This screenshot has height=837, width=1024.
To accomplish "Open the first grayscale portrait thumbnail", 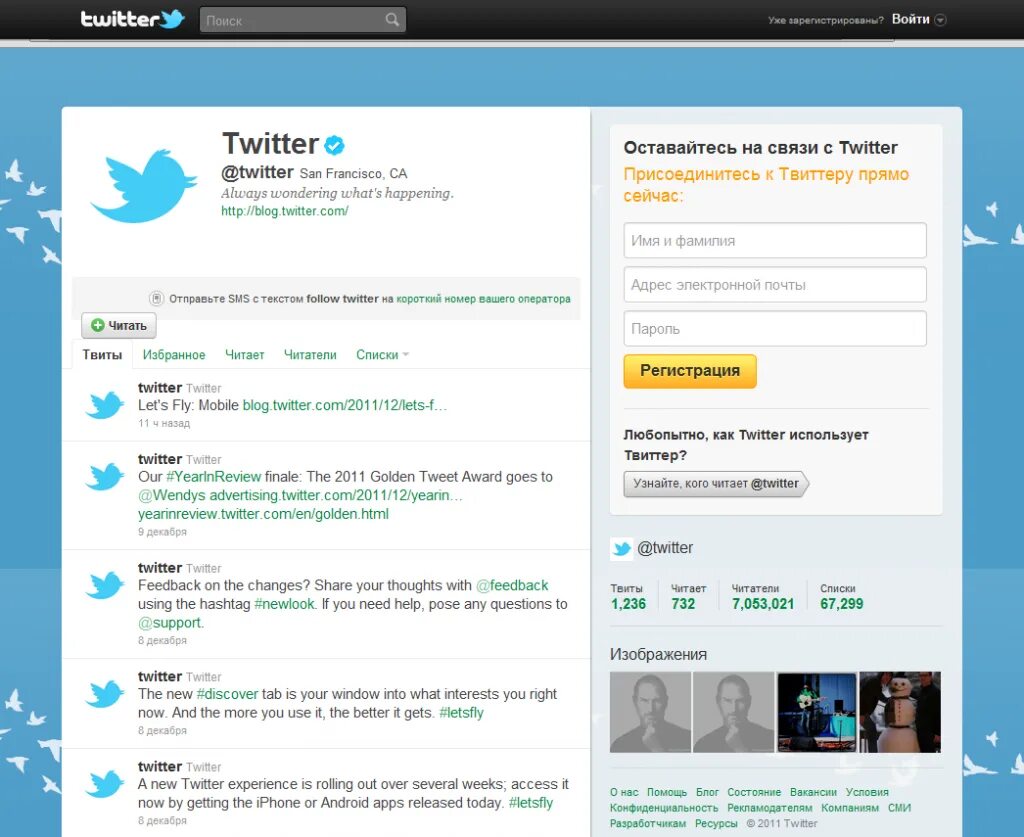I will (650, 712).
